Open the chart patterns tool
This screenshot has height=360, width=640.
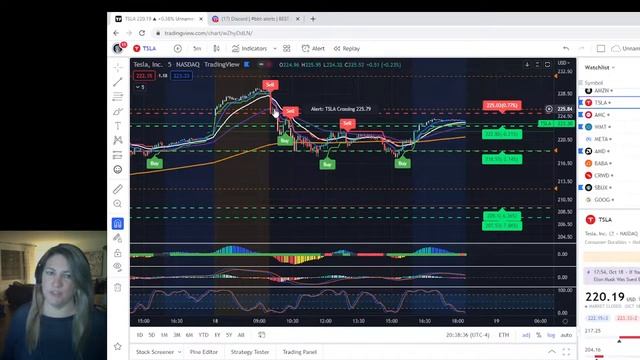118,140
